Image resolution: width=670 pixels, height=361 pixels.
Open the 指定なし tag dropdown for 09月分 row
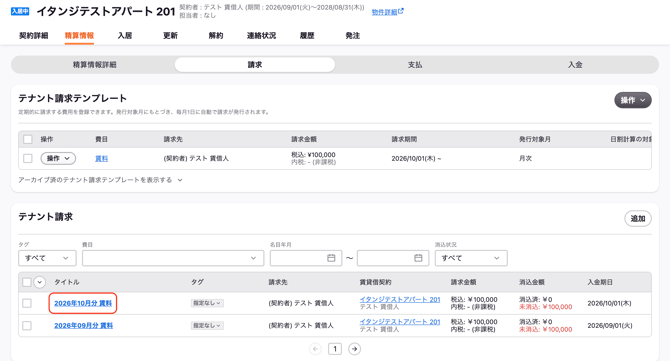(207, 326)
